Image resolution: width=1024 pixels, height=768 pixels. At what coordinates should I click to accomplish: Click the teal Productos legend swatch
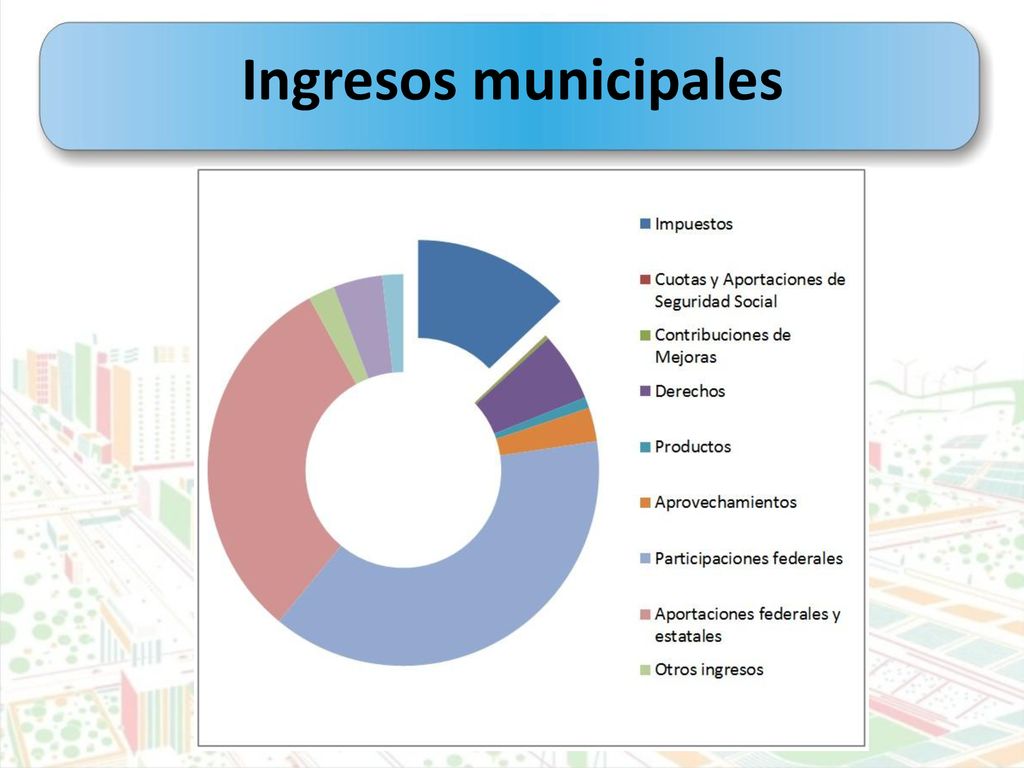click(x=645, y=447)
